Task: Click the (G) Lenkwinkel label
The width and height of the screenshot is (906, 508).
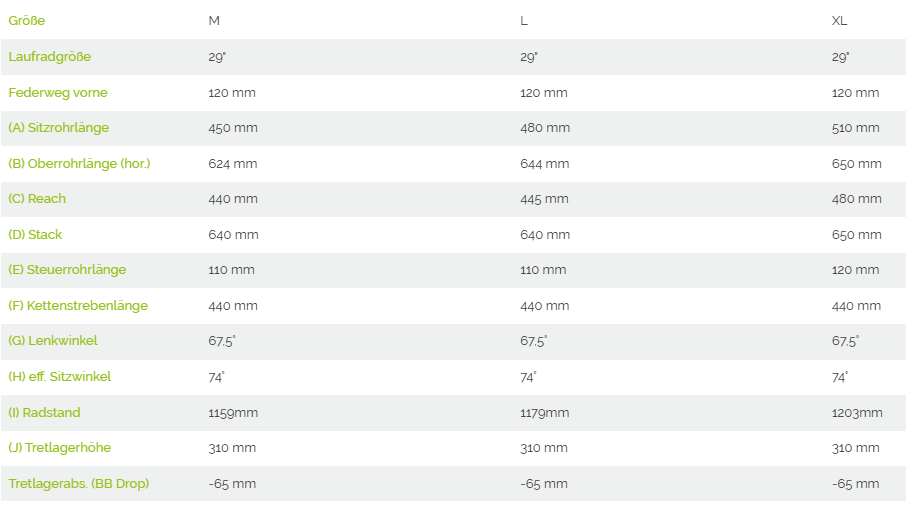Action: point(53,341)
